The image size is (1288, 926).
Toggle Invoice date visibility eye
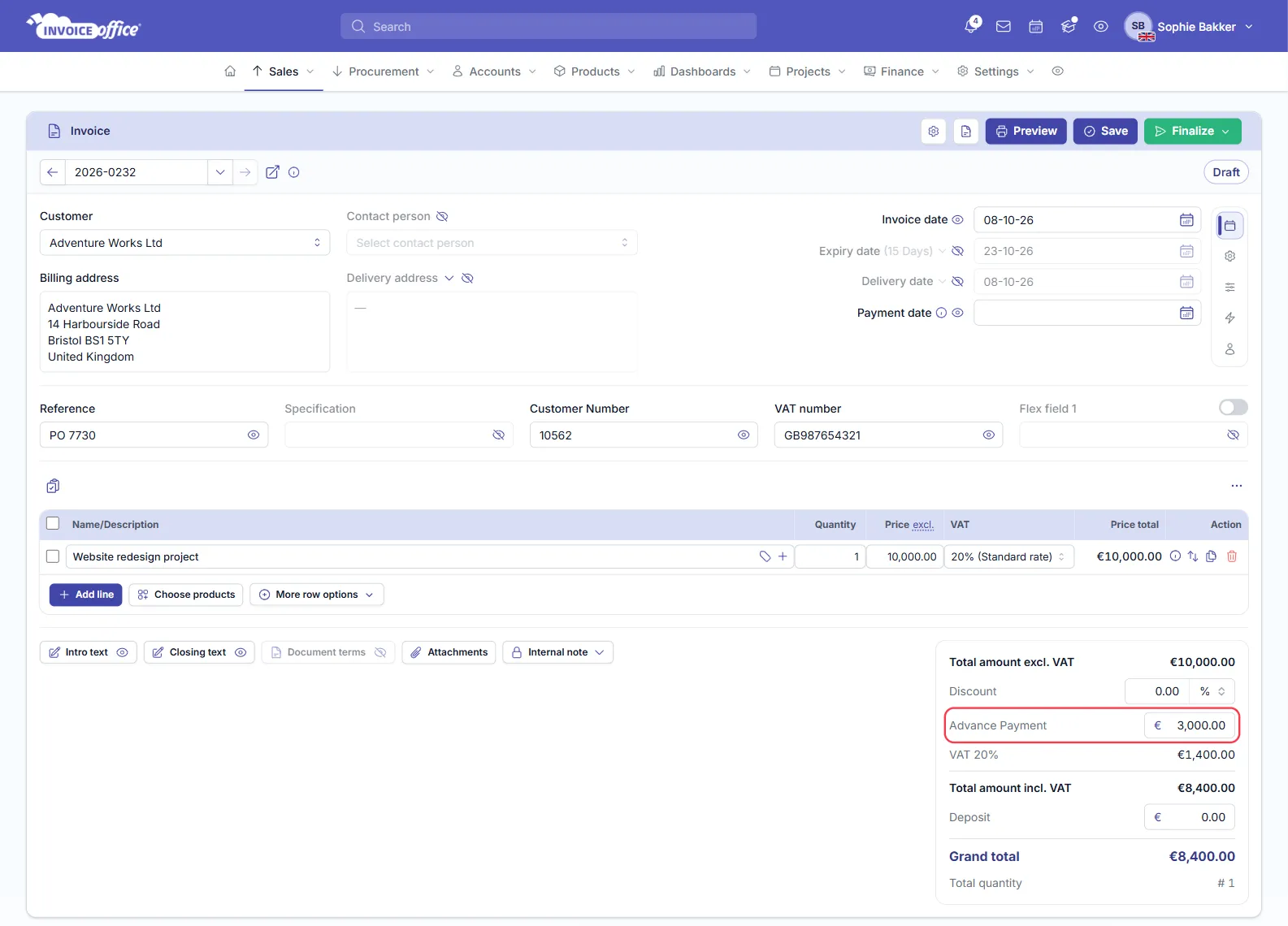point(957,220)
